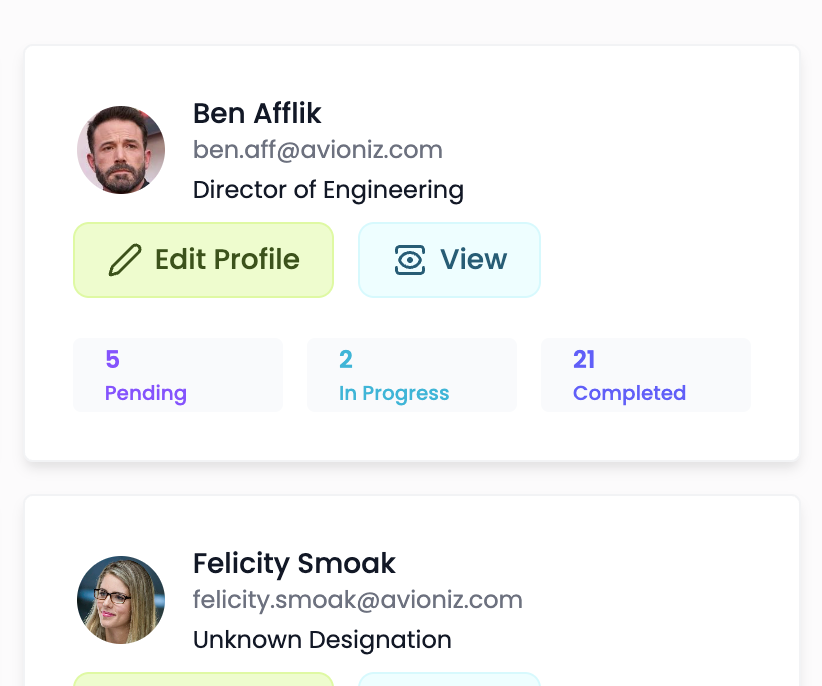Open the In Progress tasks label
This screenshot has height=686, width=822.
click(394, 393)
